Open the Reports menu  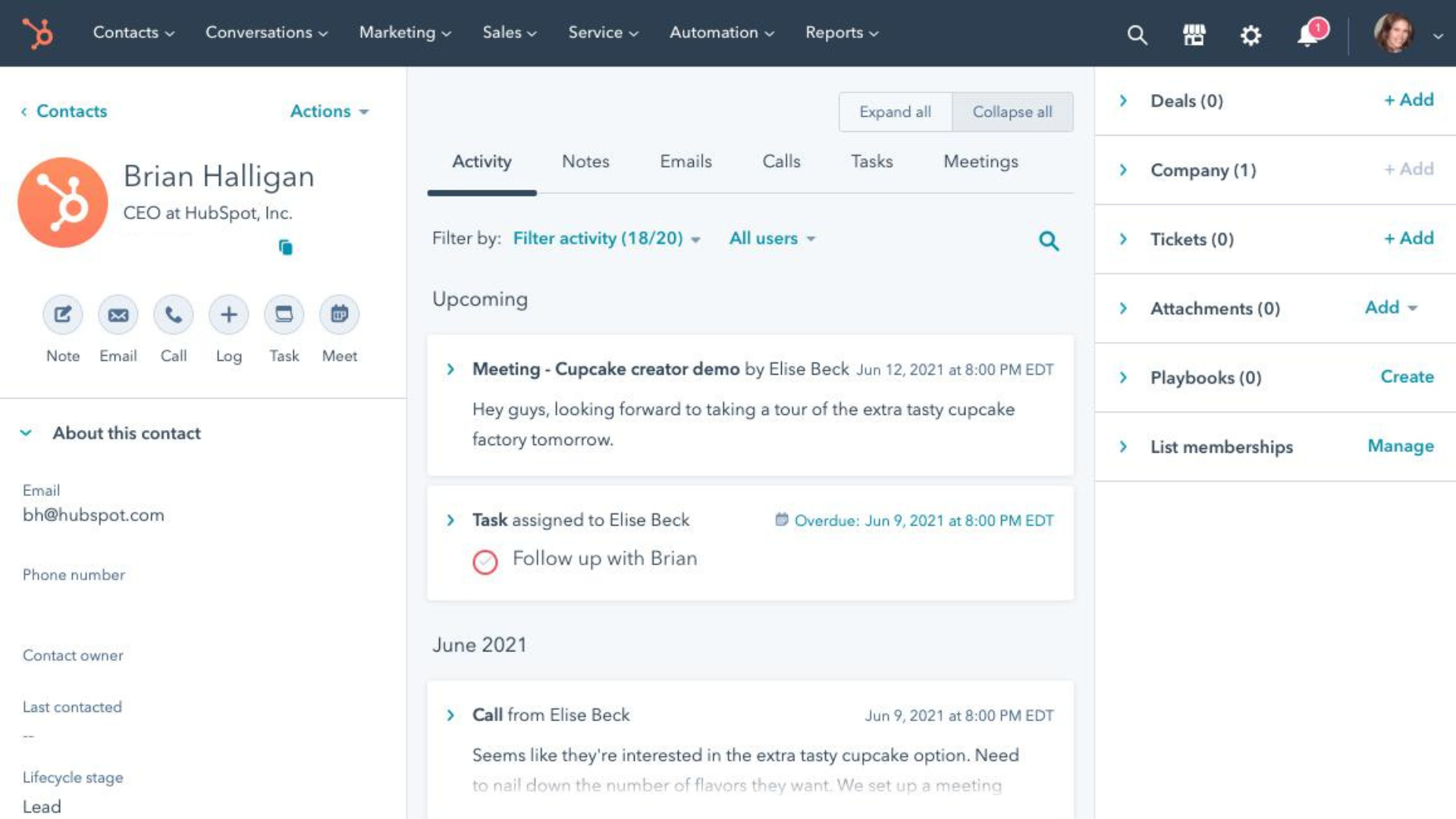tap(842, 33)
